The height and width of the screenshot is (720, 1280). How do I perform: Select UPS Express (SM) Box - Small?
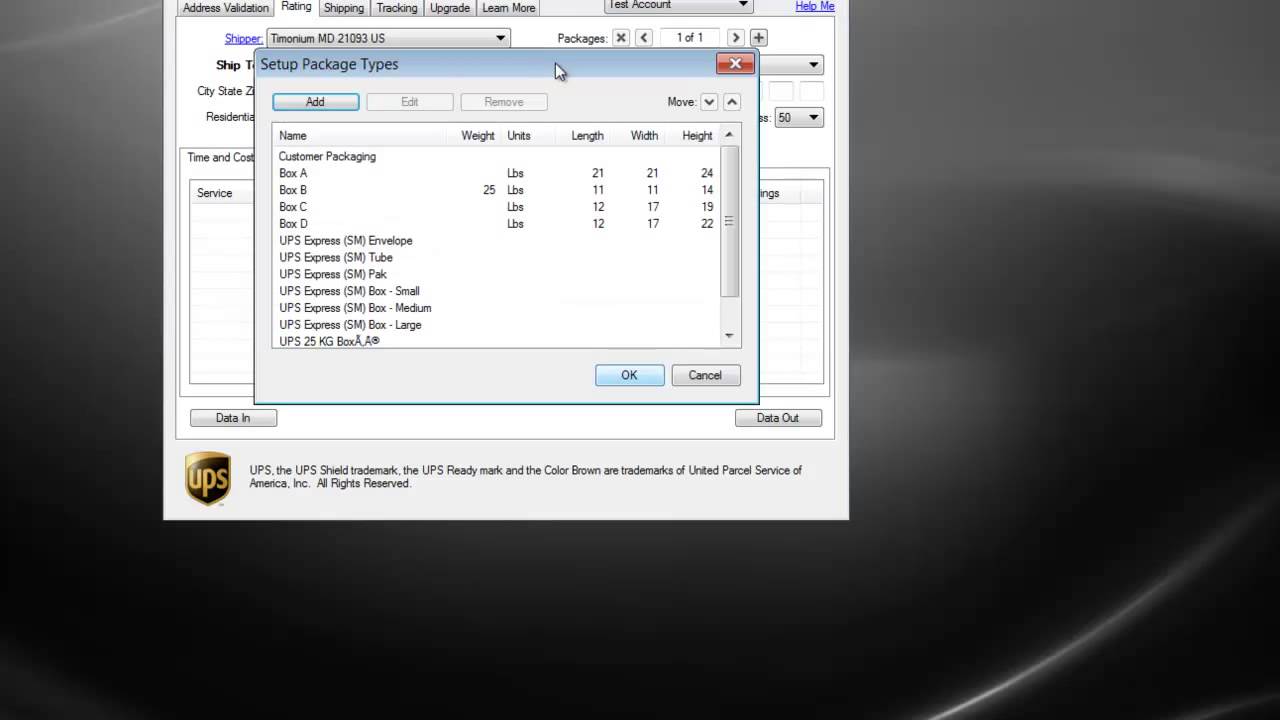pos(496,291)
